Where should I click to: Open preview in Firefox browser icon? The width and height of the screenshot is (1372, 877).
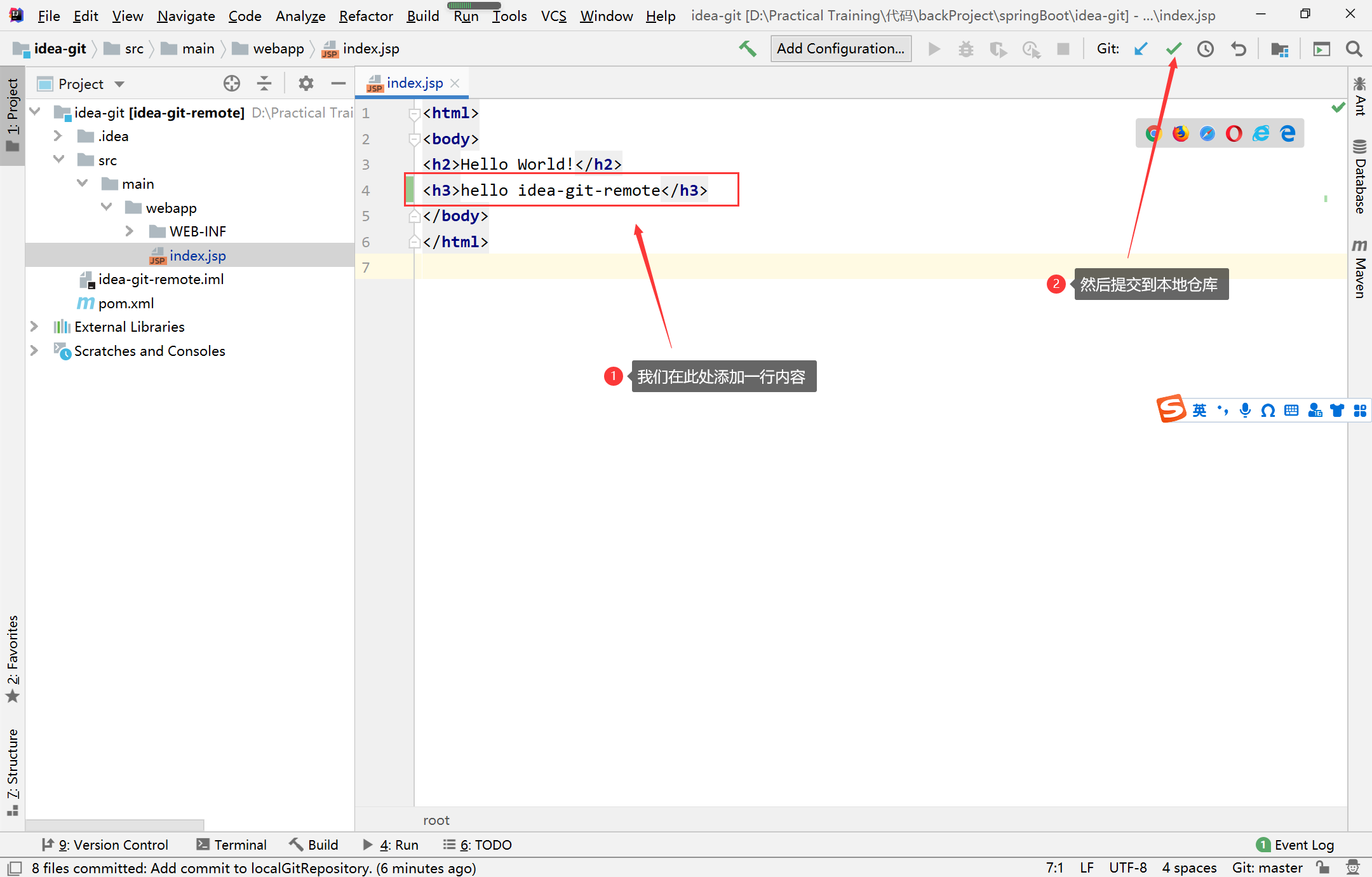pos(1180,133)
